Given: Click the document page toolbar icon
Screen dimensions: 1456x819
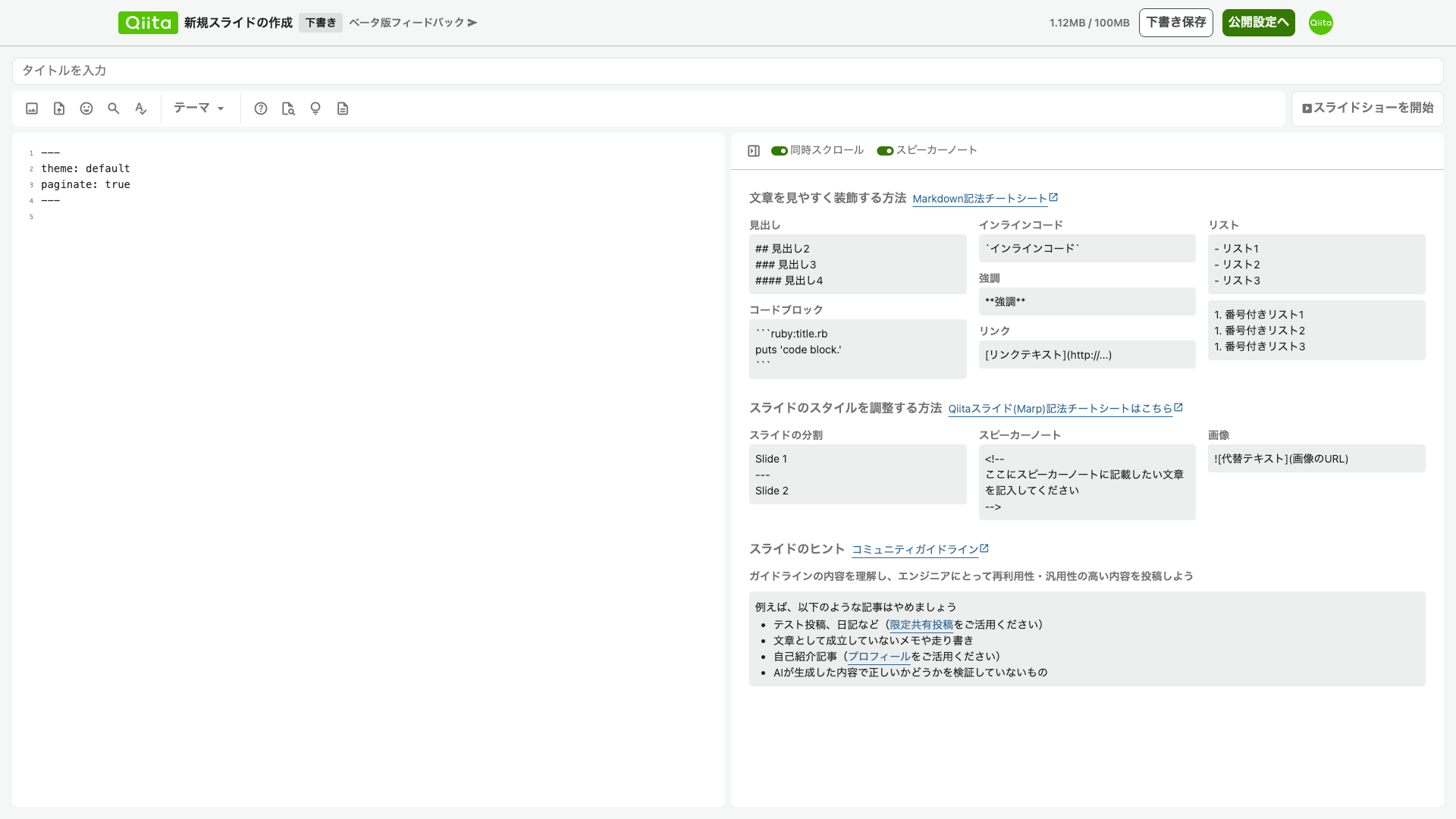Looking at the screenshot, I should (343, 108).
